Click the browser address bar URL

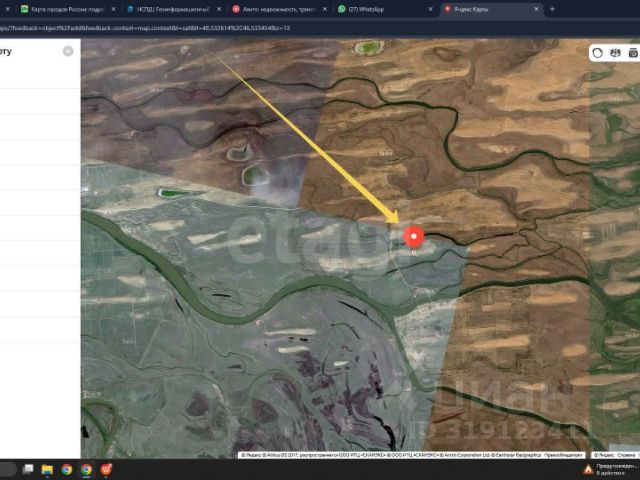[145, 28]
